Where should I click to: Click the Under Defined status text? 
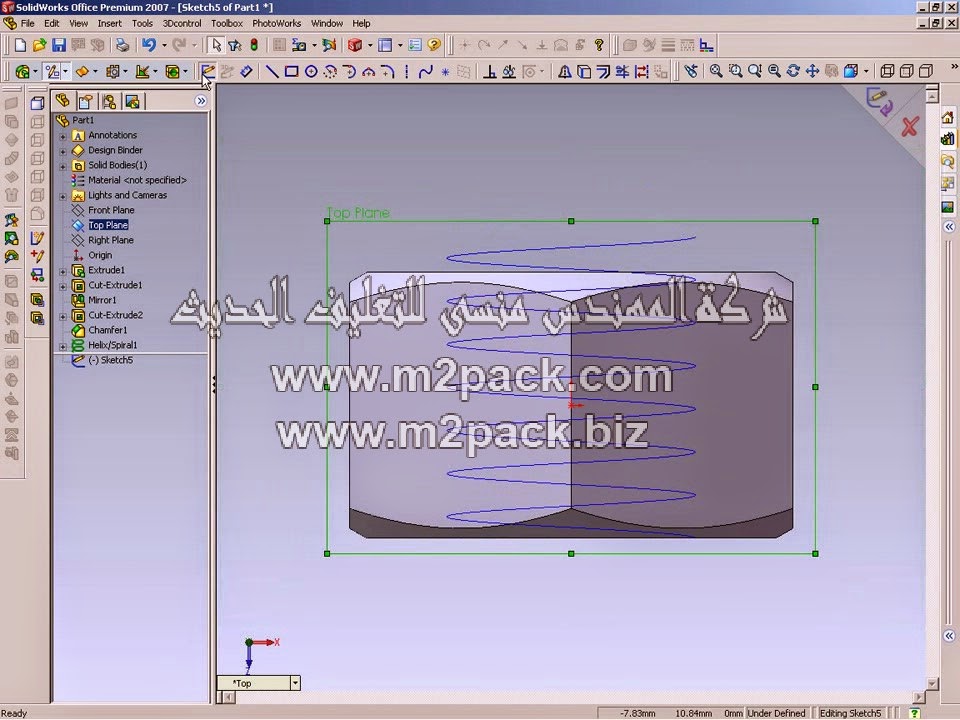[776, 713]
